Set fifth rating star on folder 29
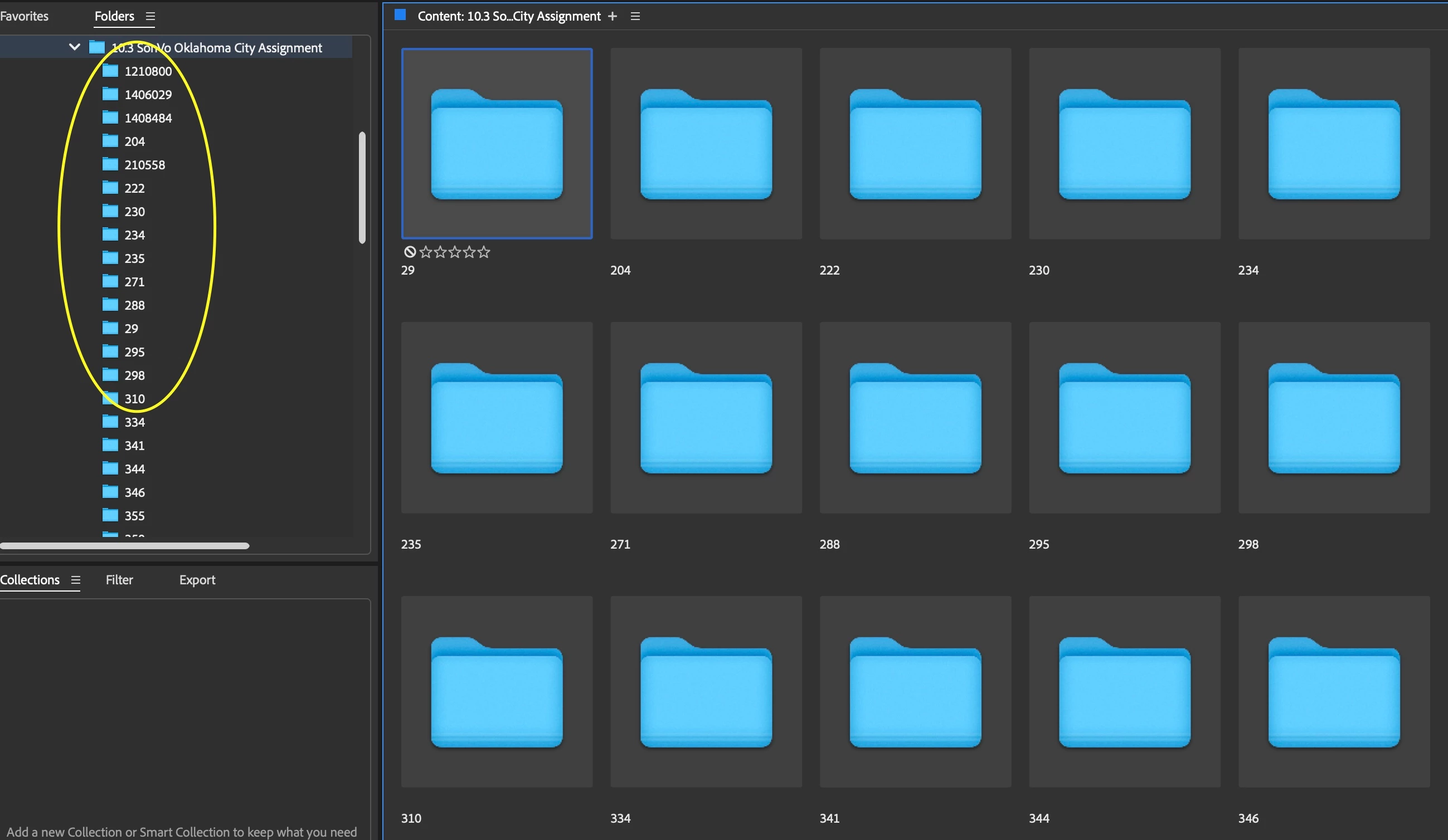This screenshot has height=840, width=1448. pos(484,252)
